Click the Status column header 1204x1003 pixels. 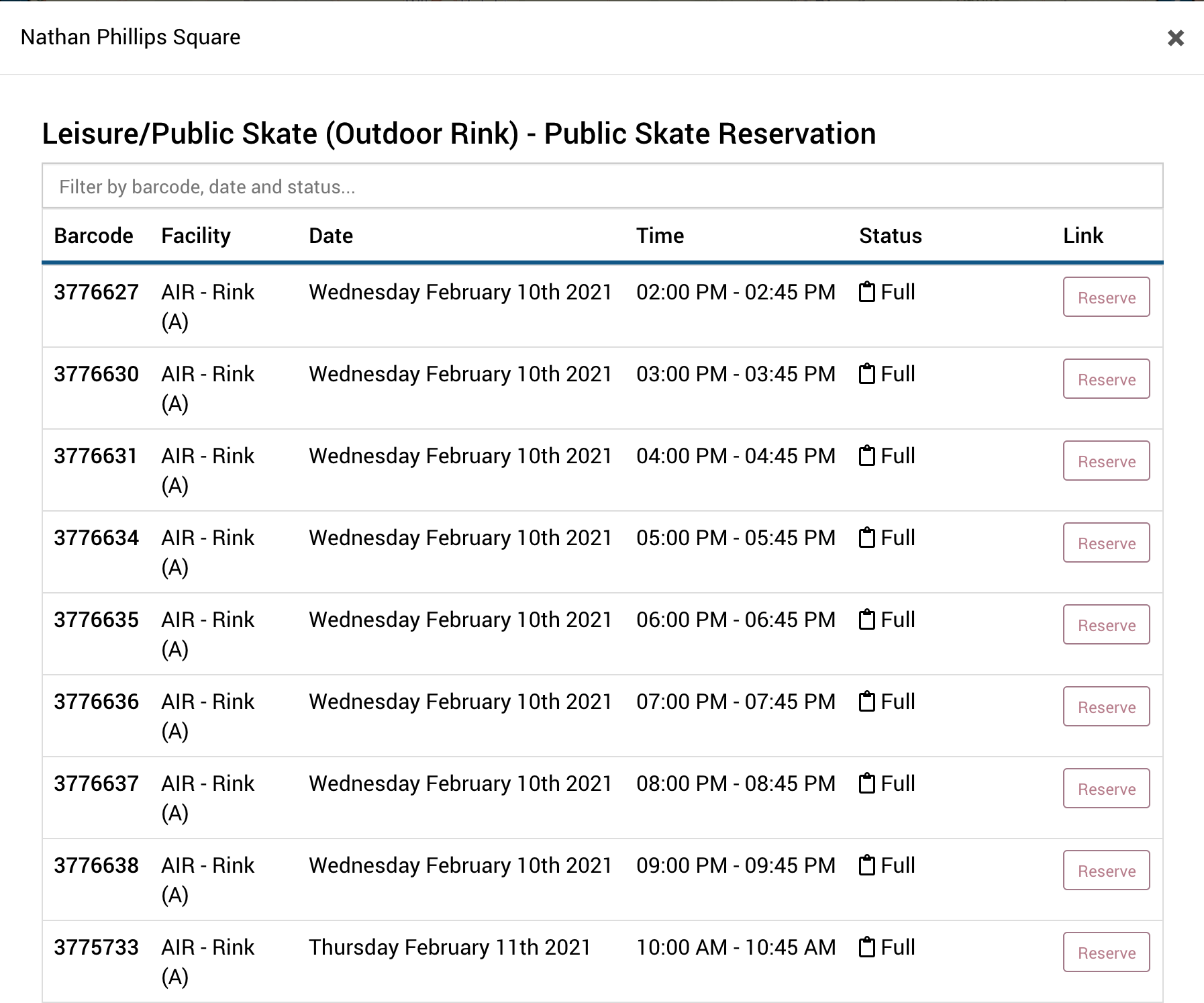(890, 236)
